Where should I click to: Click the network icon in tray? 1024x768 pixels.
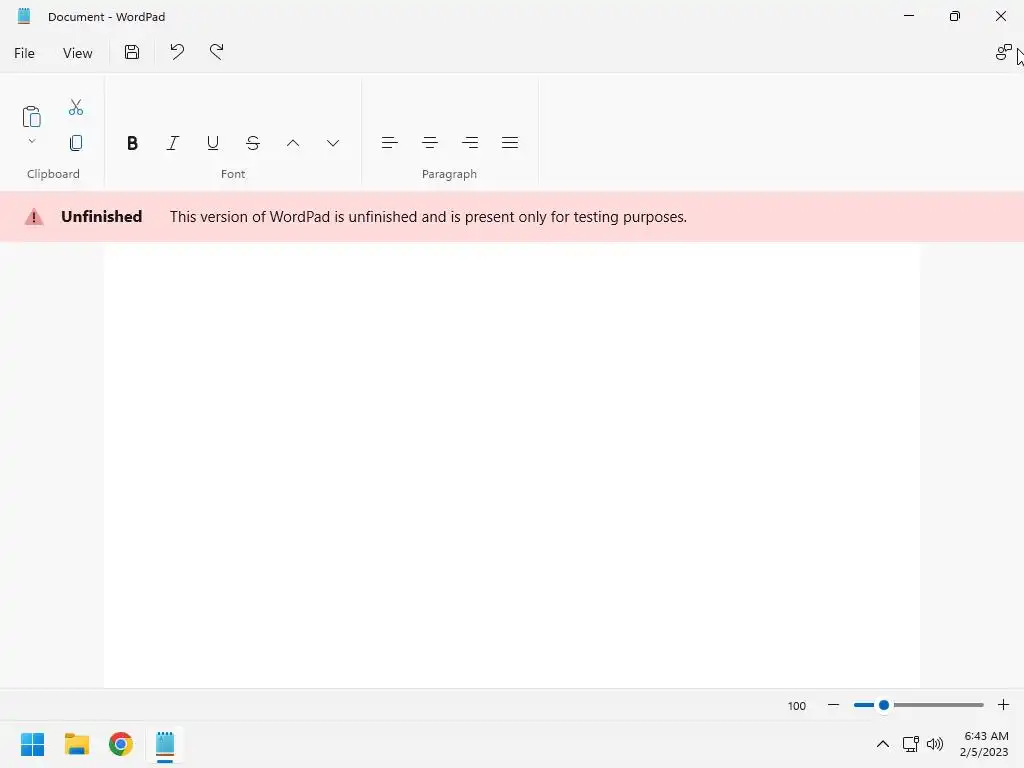pos(910,744)
